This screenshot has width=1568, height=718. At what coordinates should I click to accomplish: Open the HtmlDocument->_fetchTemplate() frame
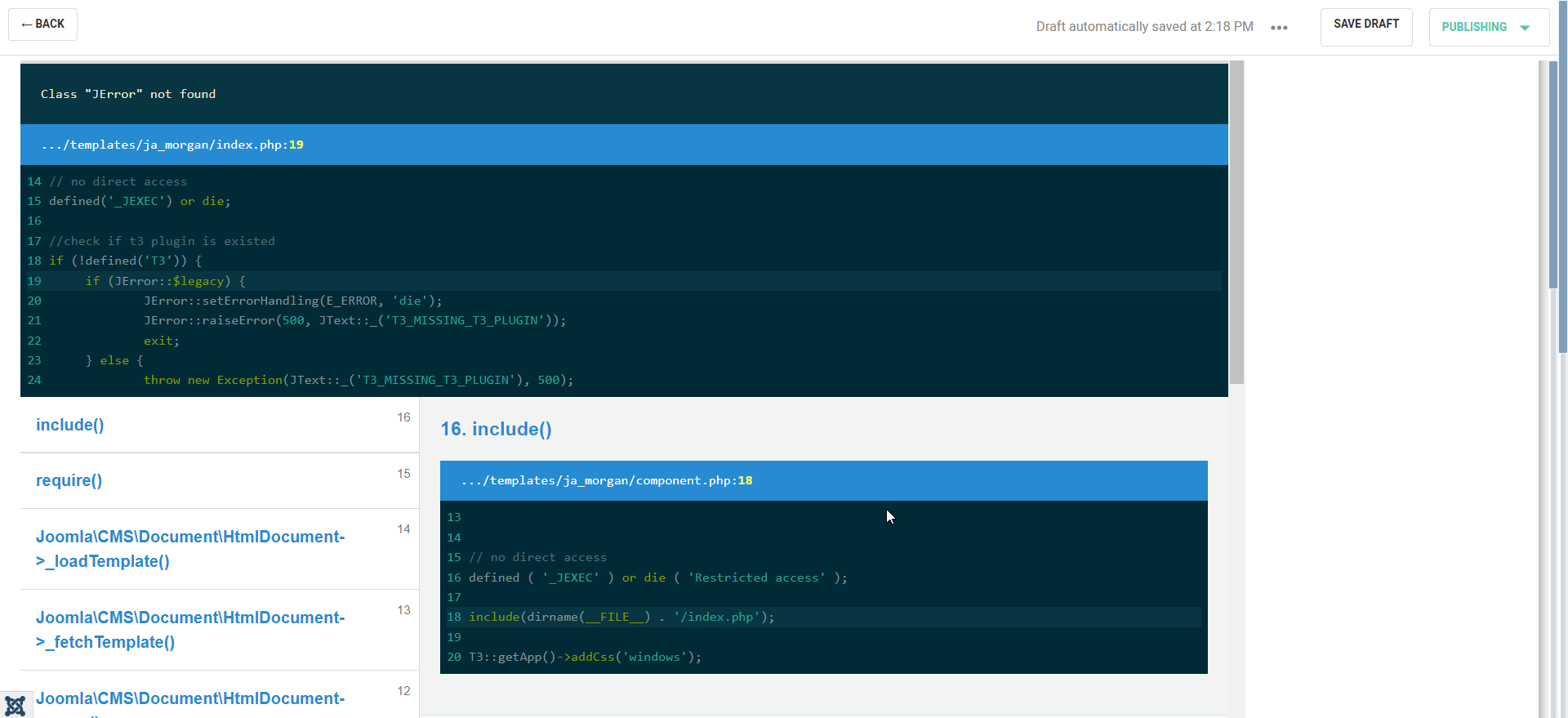coord(189,630)
